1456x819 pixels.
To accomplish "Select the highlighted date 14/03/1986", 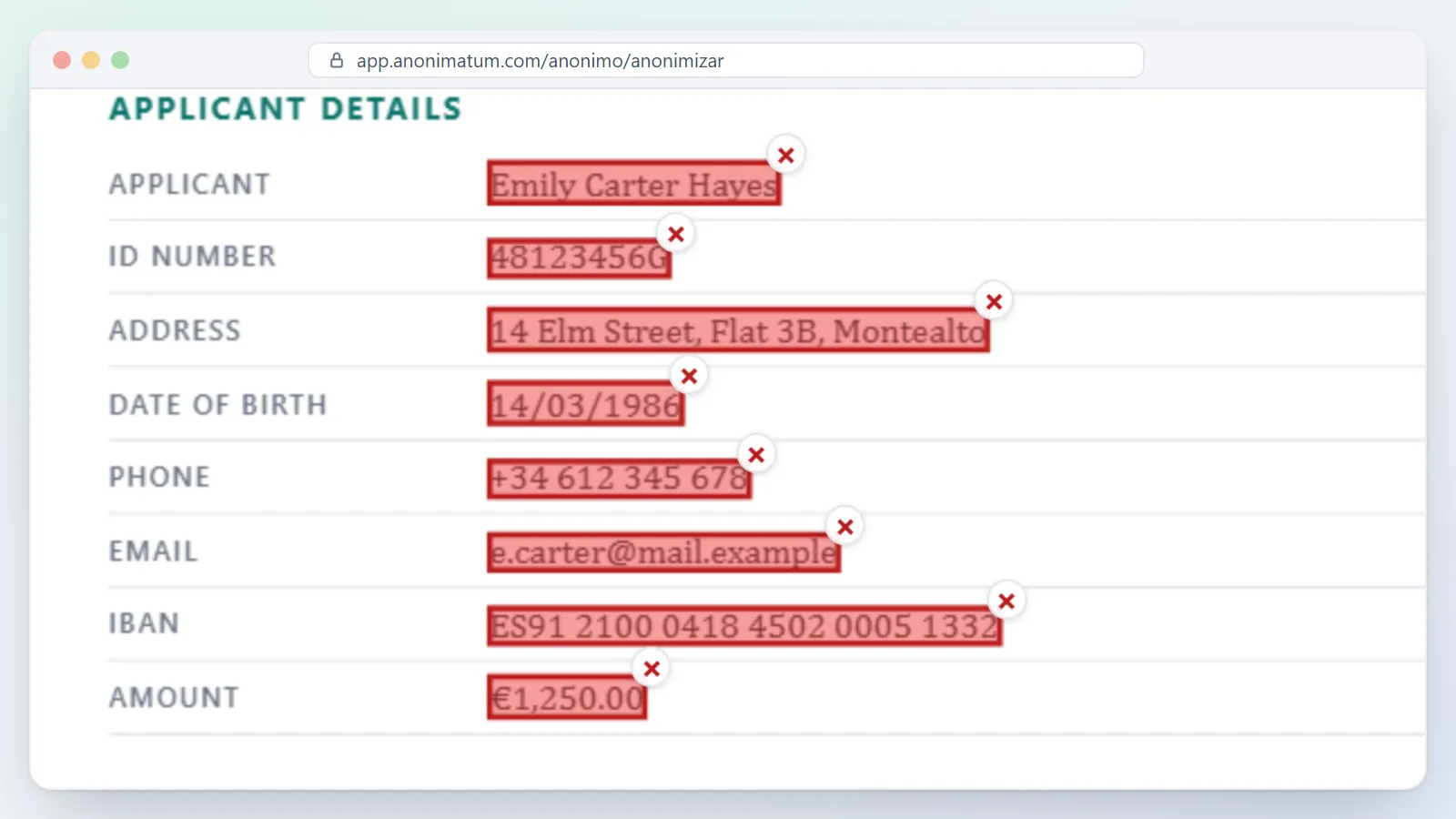I will coord(586,404).
